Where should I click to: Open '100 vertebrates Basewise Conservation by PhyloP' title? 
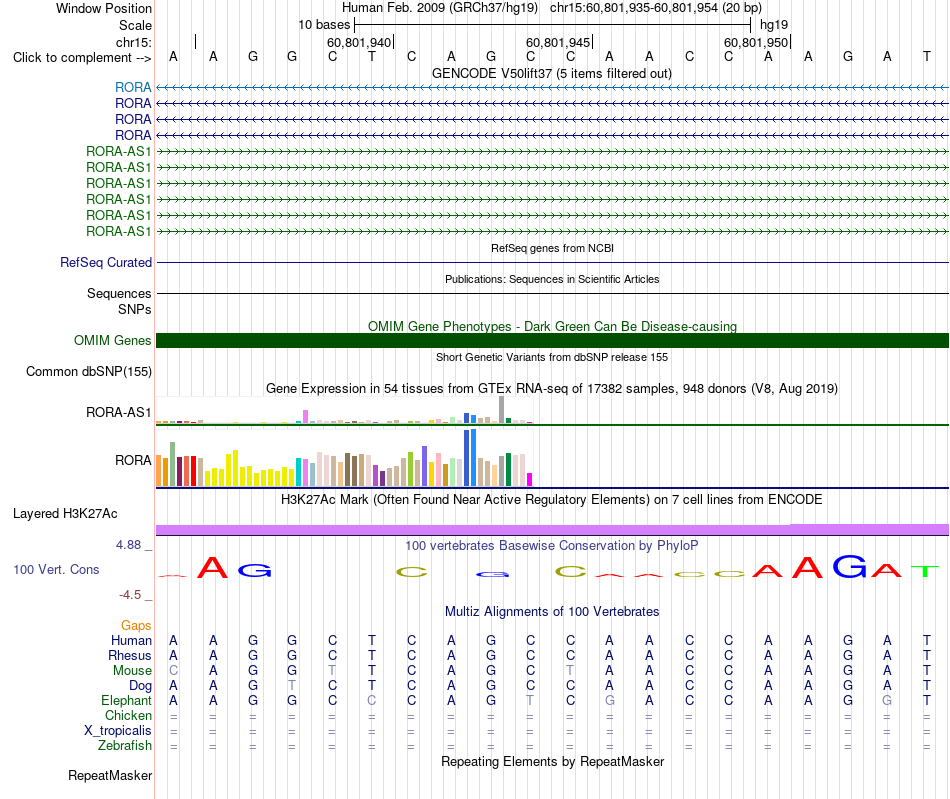[552, 546]
